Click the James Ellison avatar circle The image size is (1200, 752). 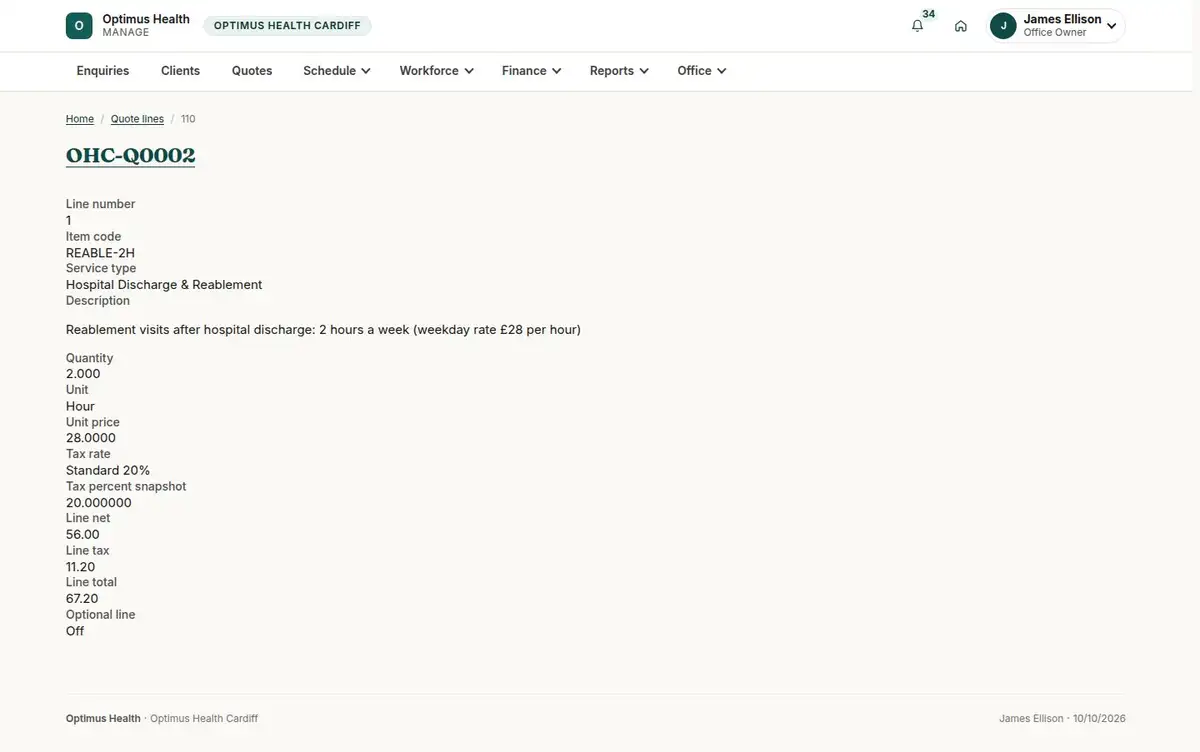pyautogui.click(x=1003, y=26)
